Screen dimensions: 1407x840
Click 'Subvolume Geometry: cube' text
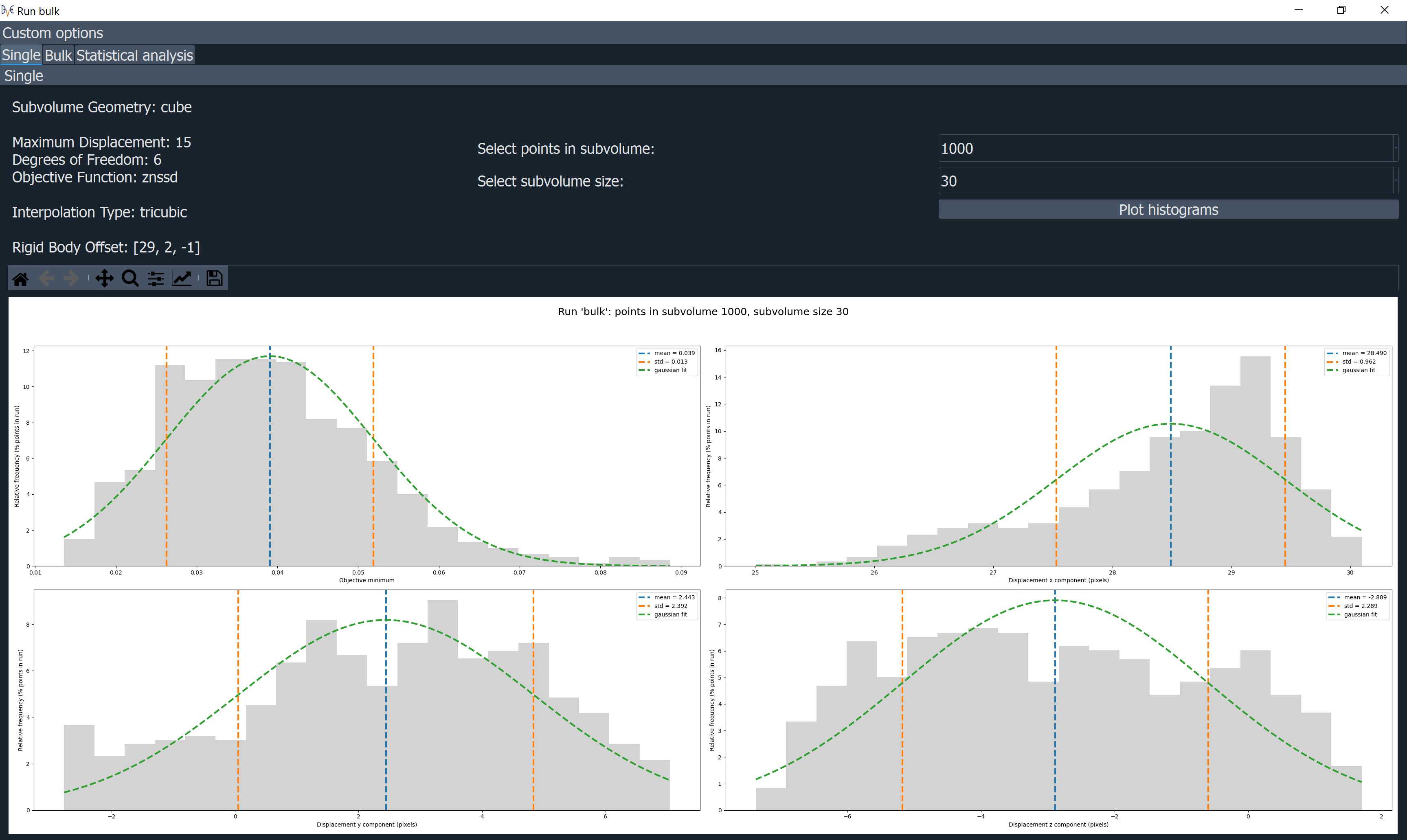pyautogui.click(x=102, y=107)
